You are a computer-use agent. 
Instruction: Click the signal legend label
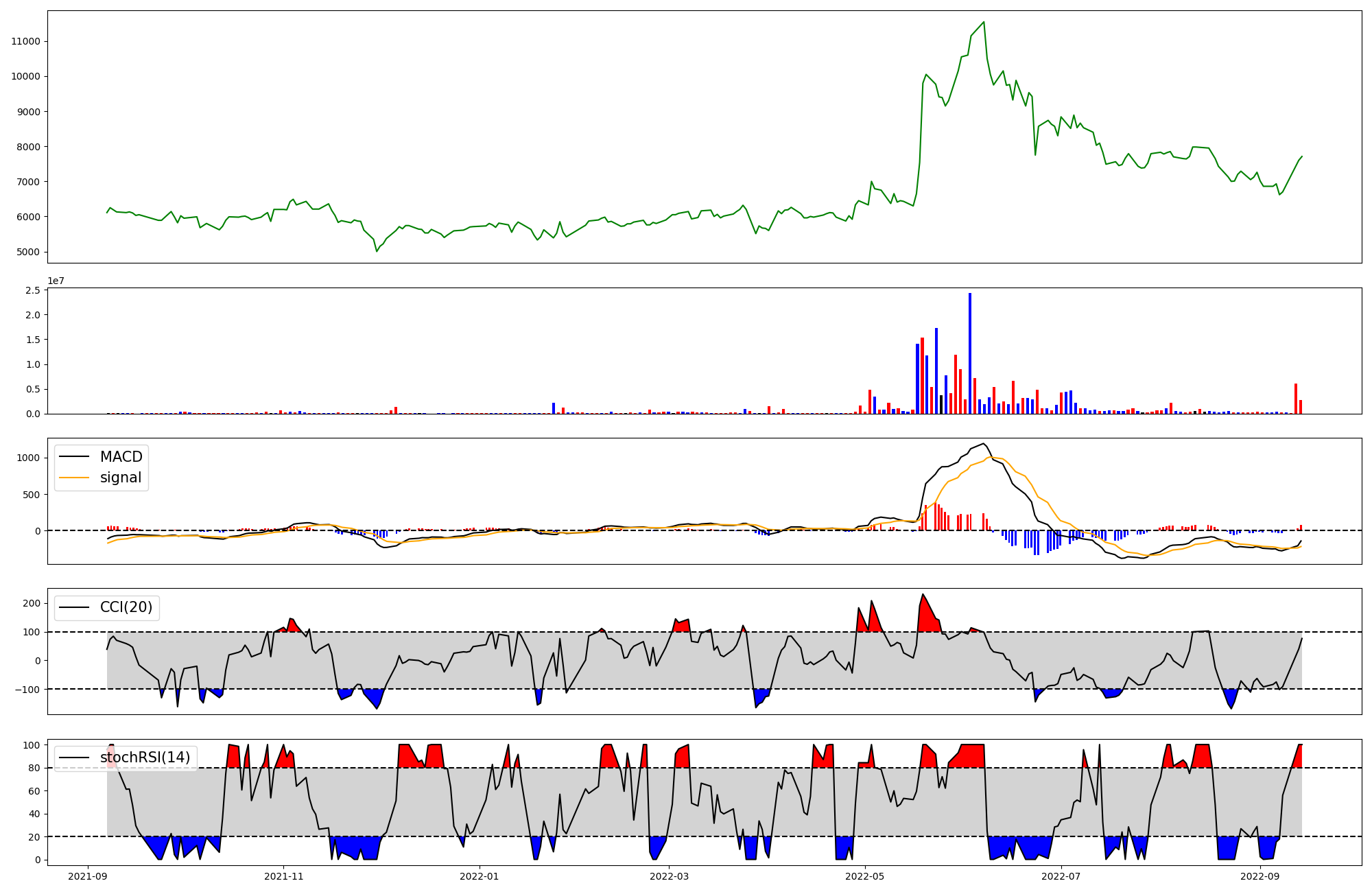click(120, 478)
